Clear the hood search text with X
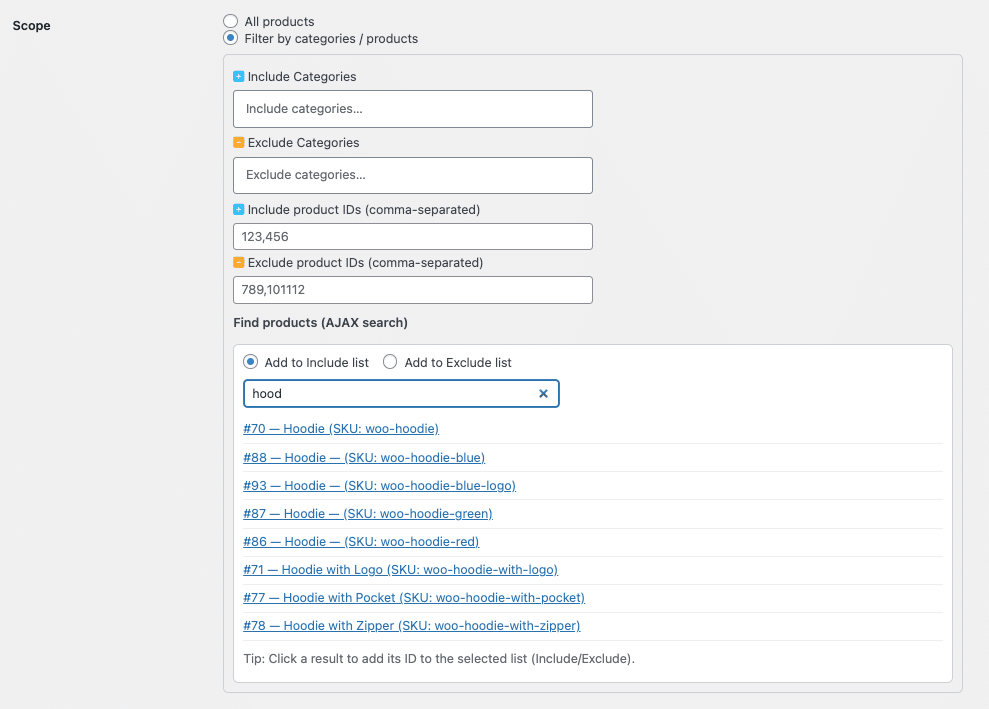 pos(543,394)
